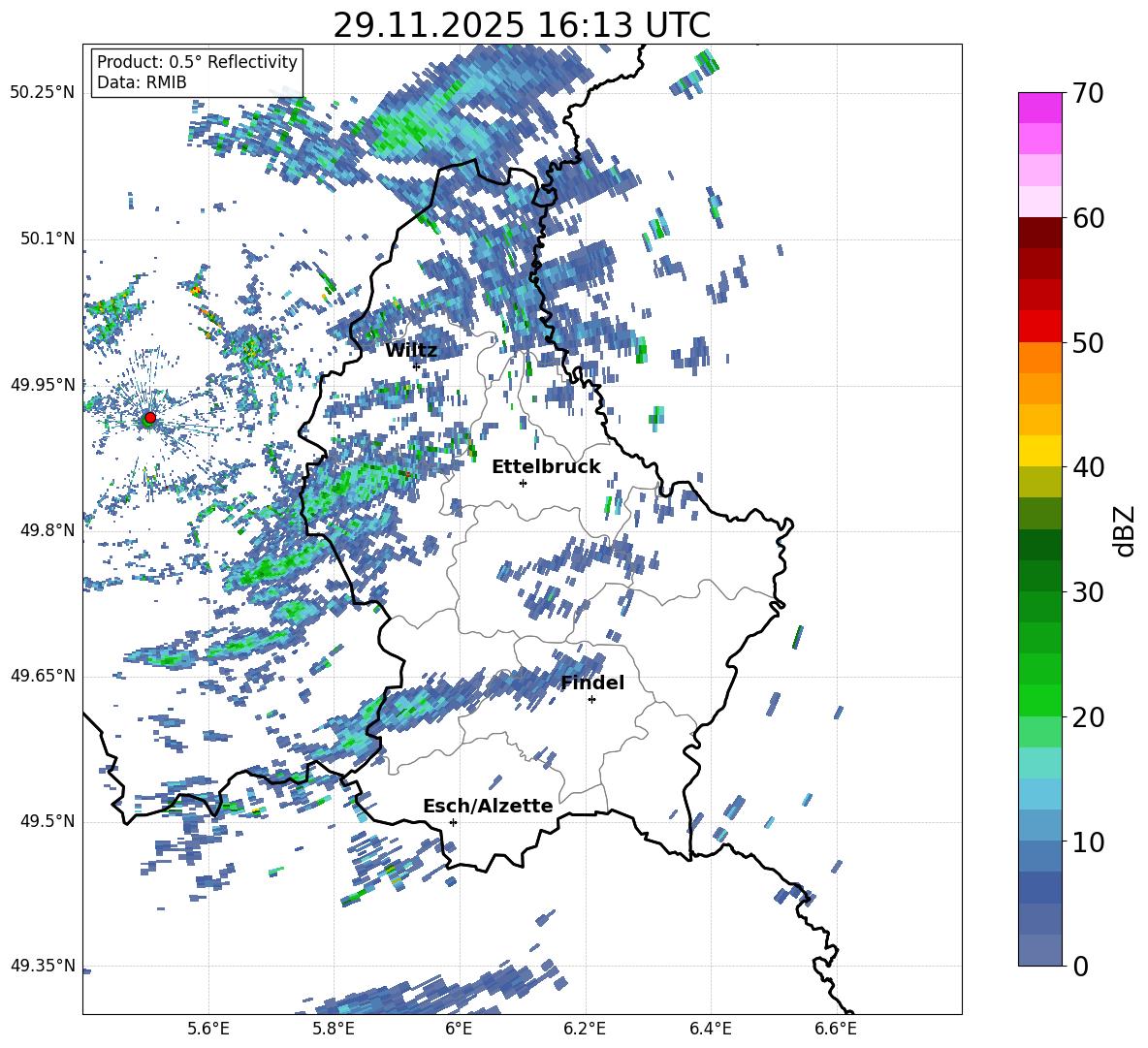
Task: Click the 49.65°N latitude label
Action: pos(43,676)
